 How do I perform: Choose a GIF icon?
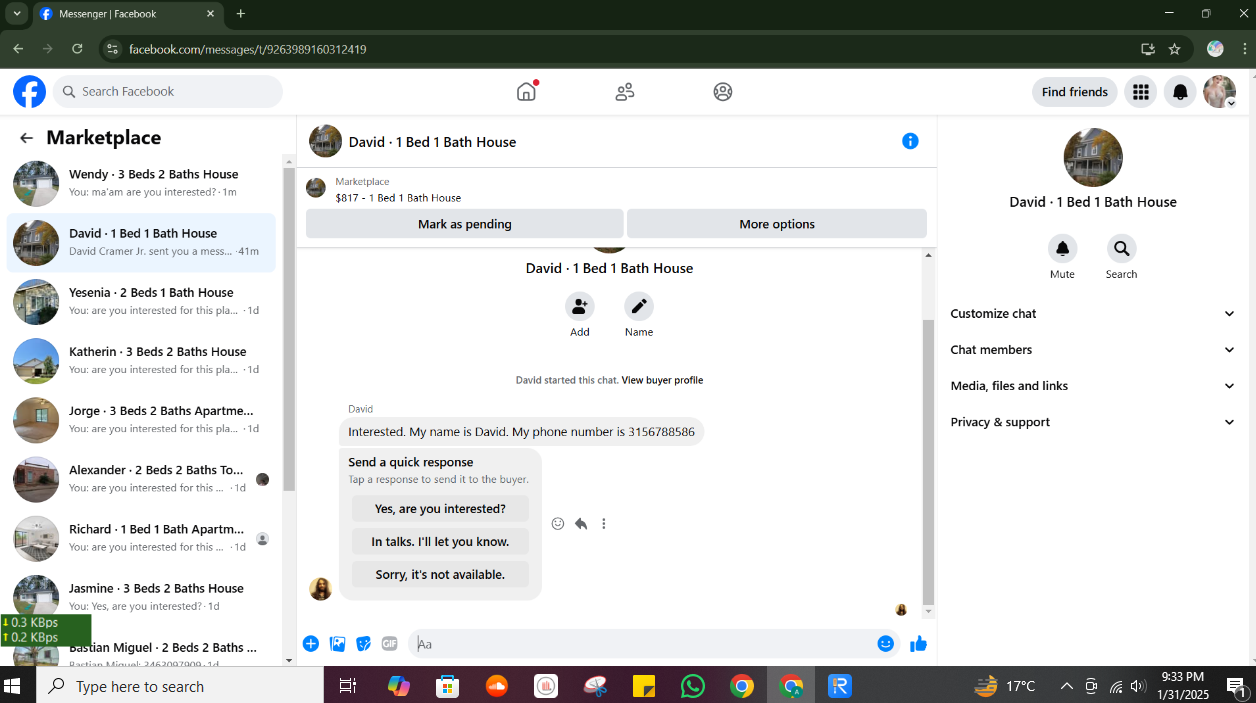point(390,644)
